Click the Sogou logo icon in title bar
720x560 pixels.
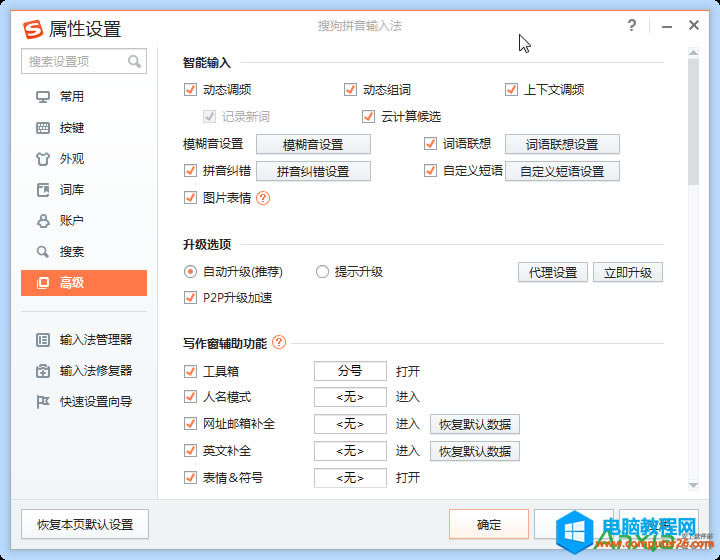click(x=33, y=28)
